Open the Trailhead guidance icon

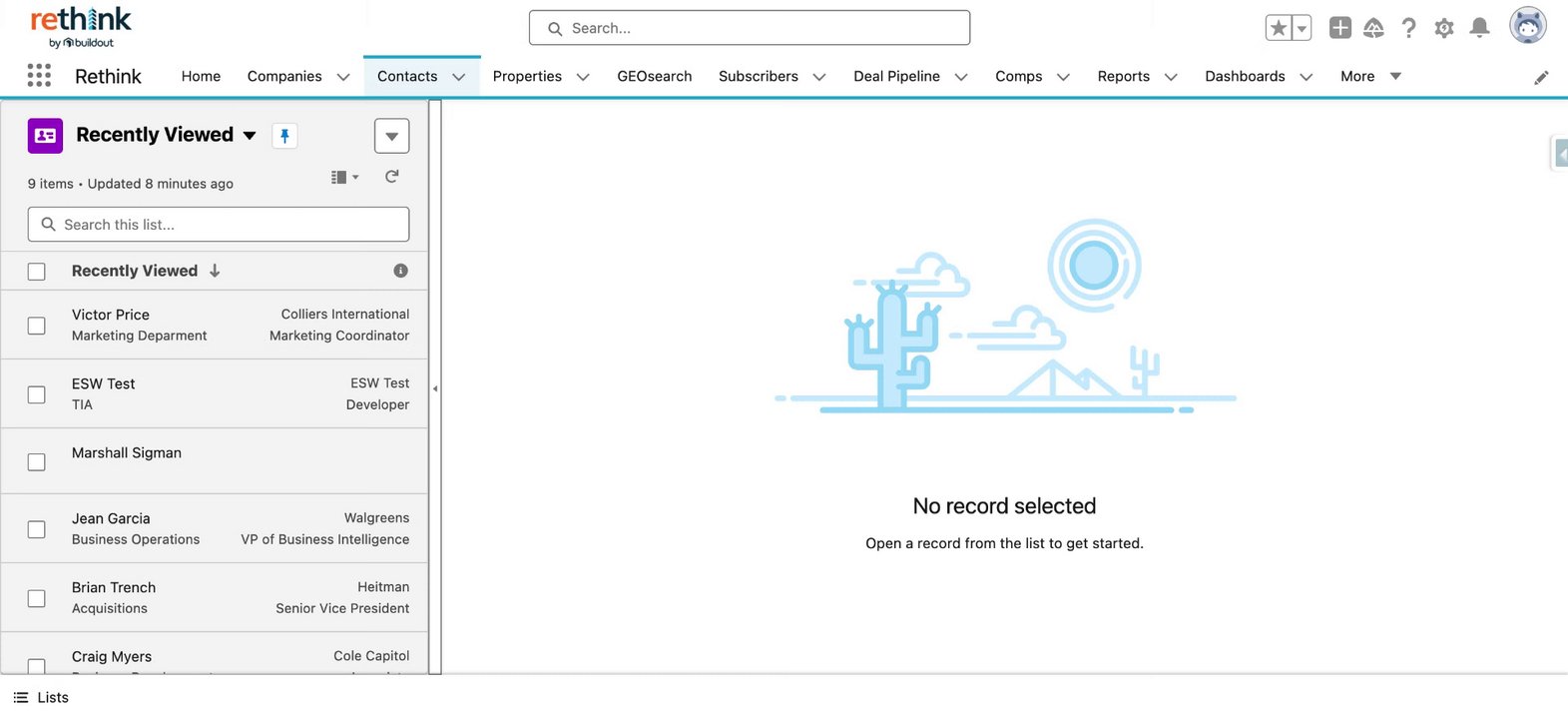[1374, 28]
